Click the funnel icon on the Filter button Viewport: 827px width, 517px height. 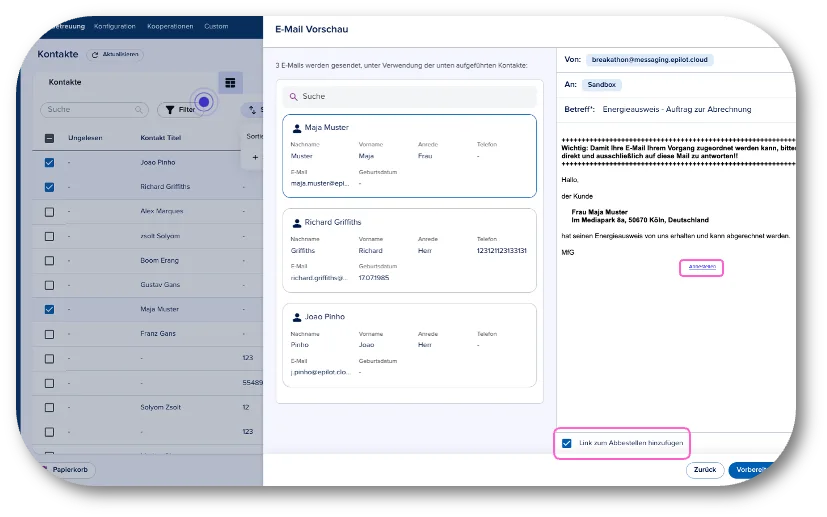170,110
